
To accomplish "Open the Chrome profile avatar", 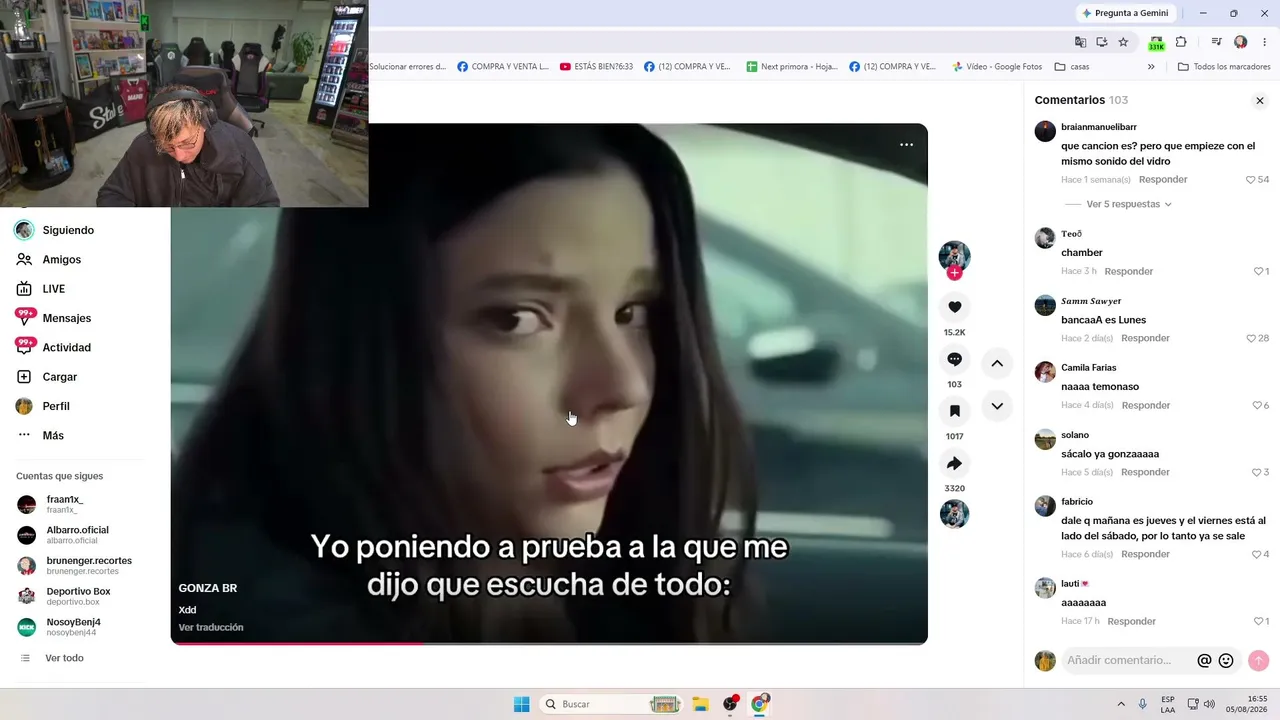I will tap(1241, 42).
